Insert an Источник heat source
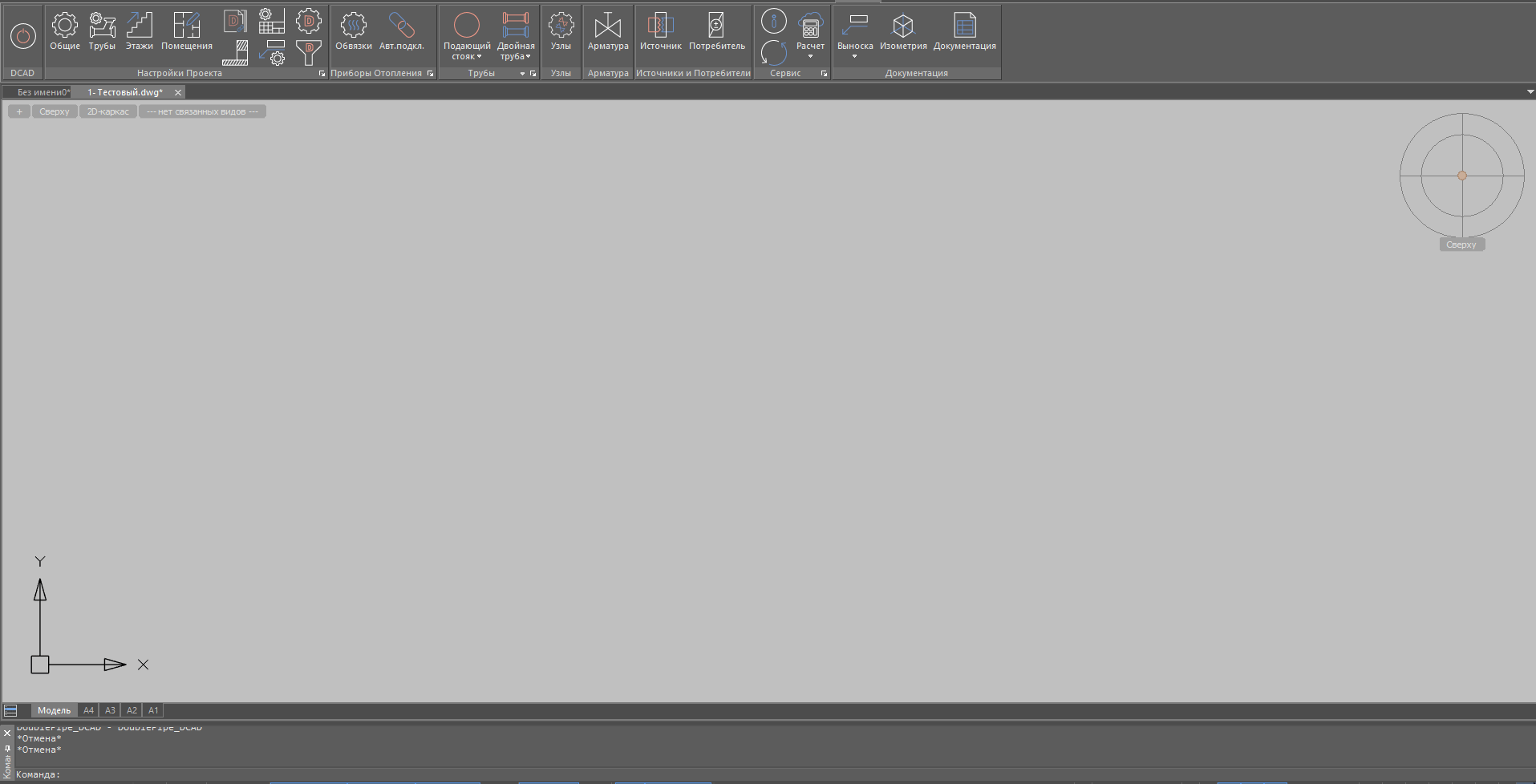 pyautogui.click(x=660, y=30)
